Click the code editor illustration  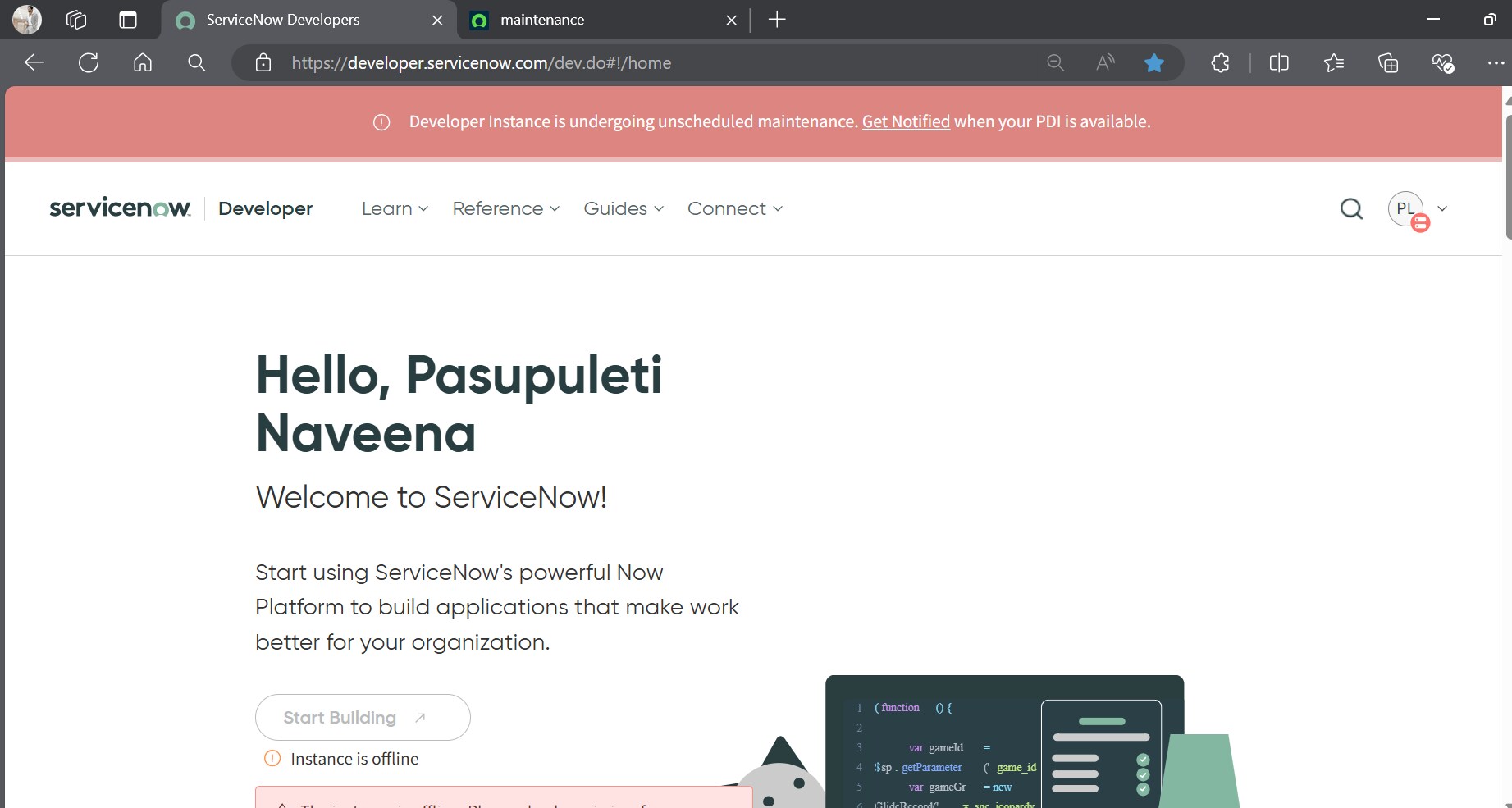coord(1004,742)
